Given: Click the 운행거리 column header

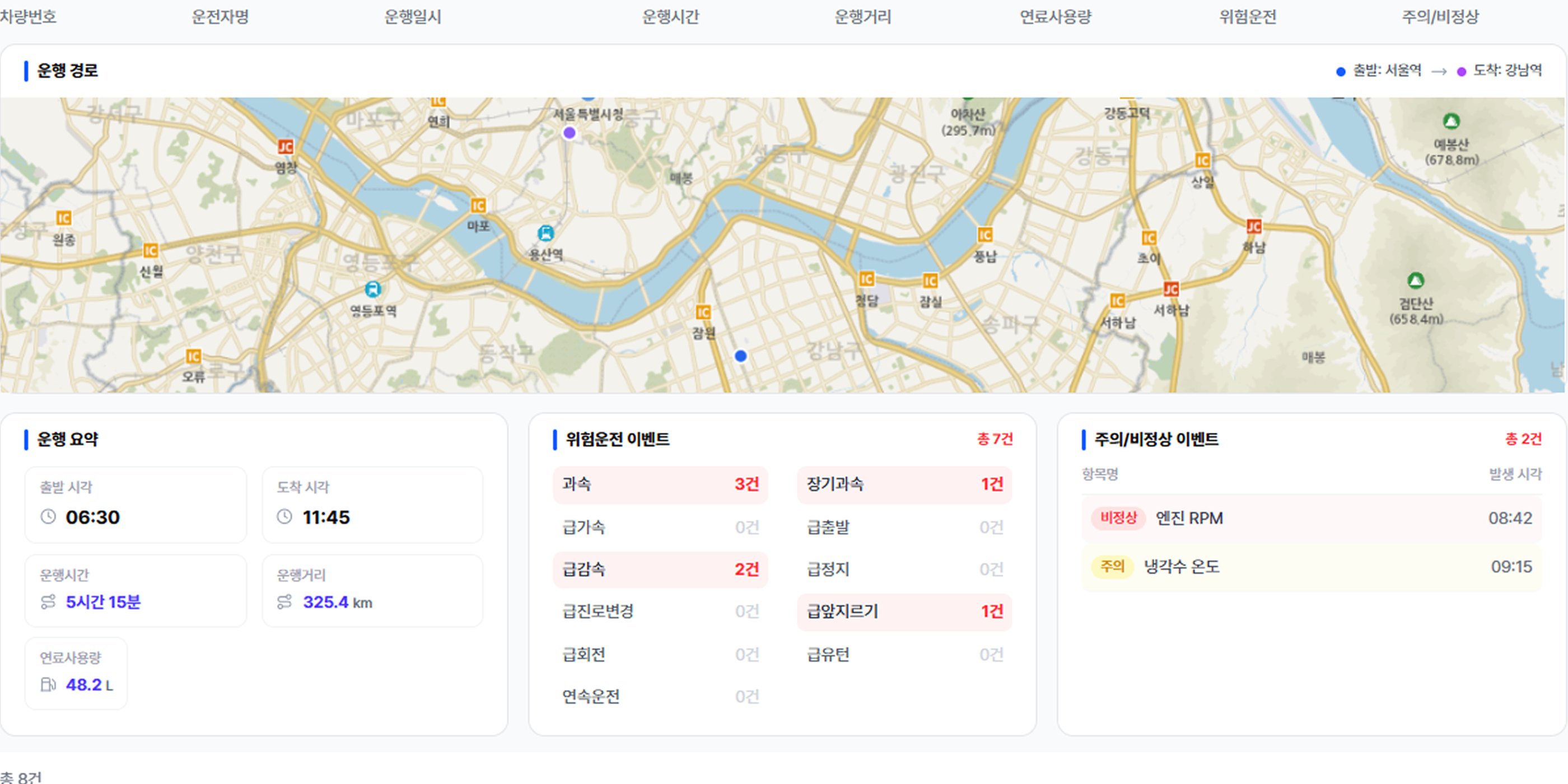Looking at the screenshot, I should tap(863, 16).
